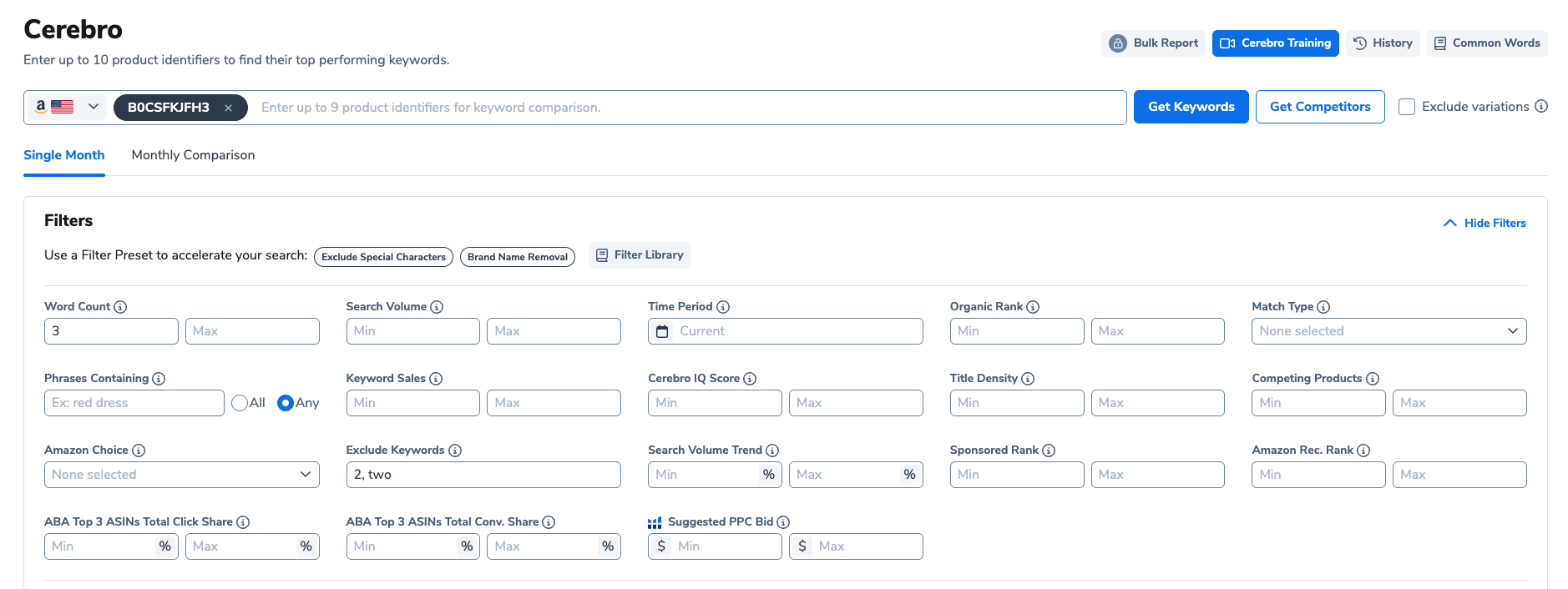Click the Search Volume Min input field
This screenshot has height=589, width=1568.
coord(412,331)
